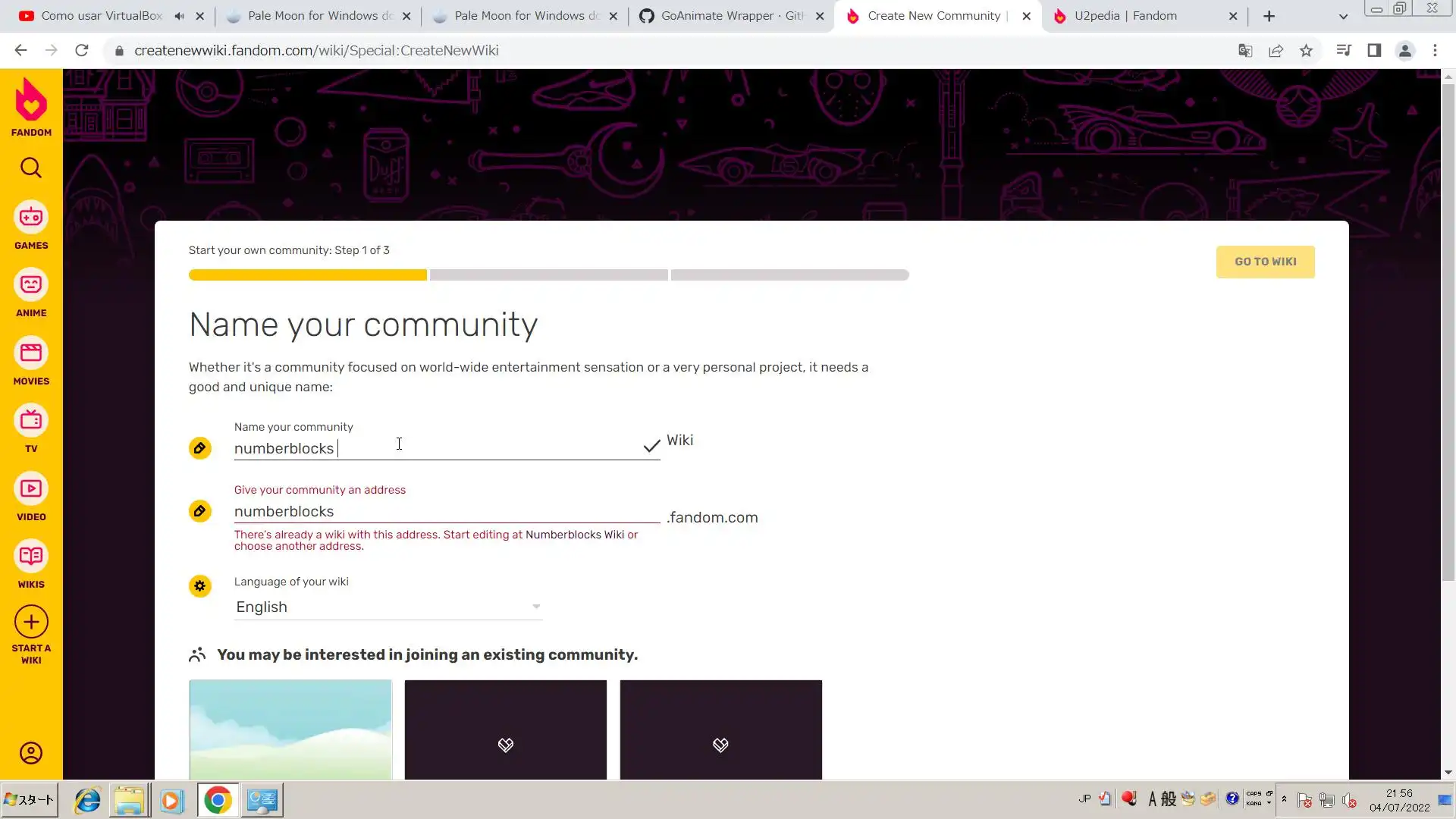Image resolution: width=1456 pixels, height=819 pixels.
Task: Toggle the browser side panel
Action: [x=1374, y=51]
